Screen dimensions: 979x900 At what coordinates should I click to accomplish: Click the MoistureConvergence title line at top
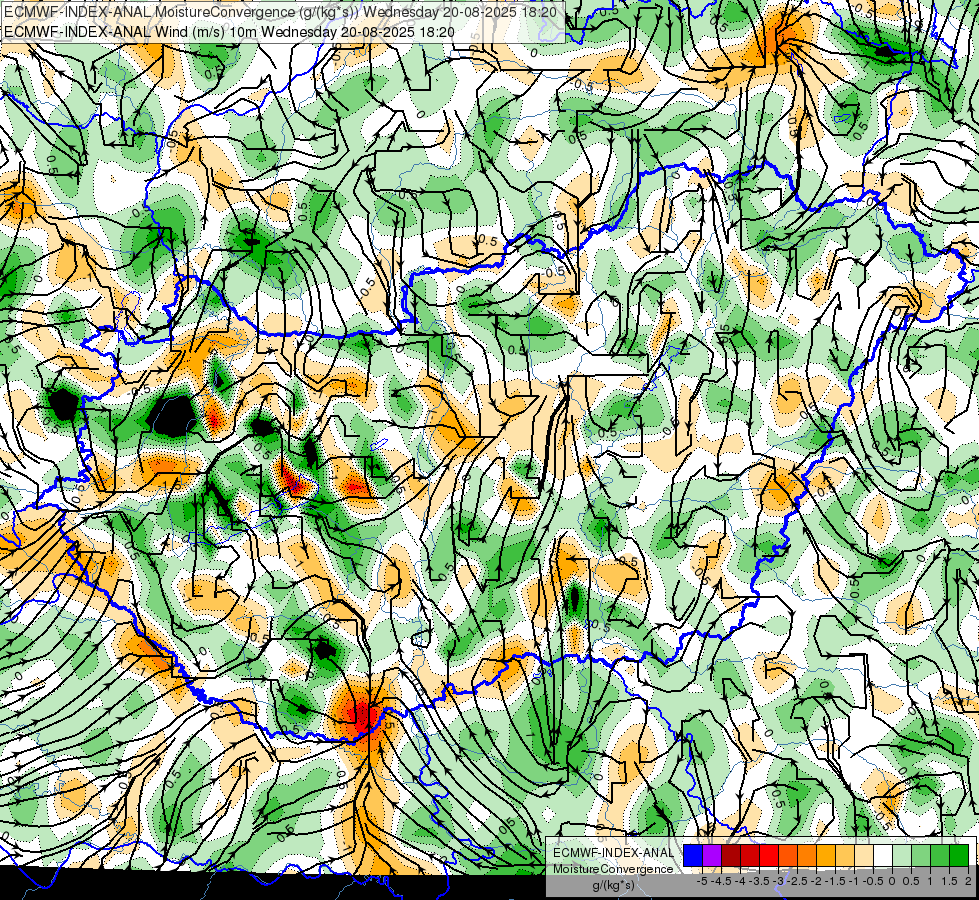pyautogui.click(x=280, y=12)
